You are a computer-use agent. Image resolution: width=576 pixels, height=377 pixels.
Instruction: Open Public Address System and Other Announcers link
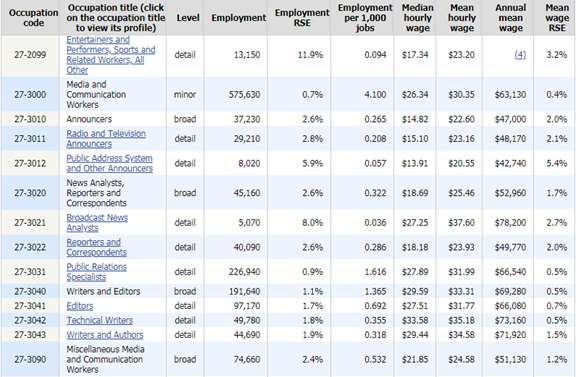[x=109, y=164]
